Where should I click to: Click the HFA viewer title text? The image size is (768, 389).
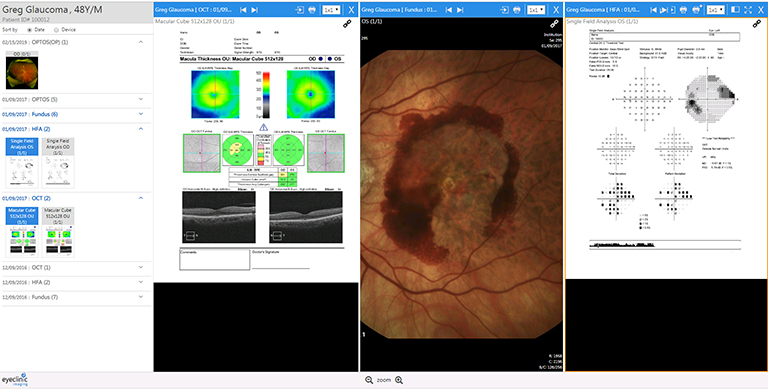(x=603, y=10)
